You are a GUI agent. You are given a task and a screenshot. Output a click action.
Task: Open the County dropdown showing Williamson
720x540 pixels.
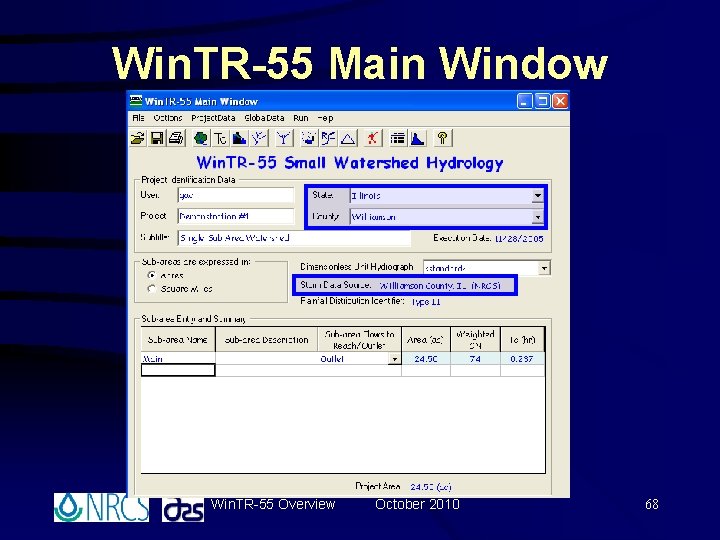pos(537,217)
